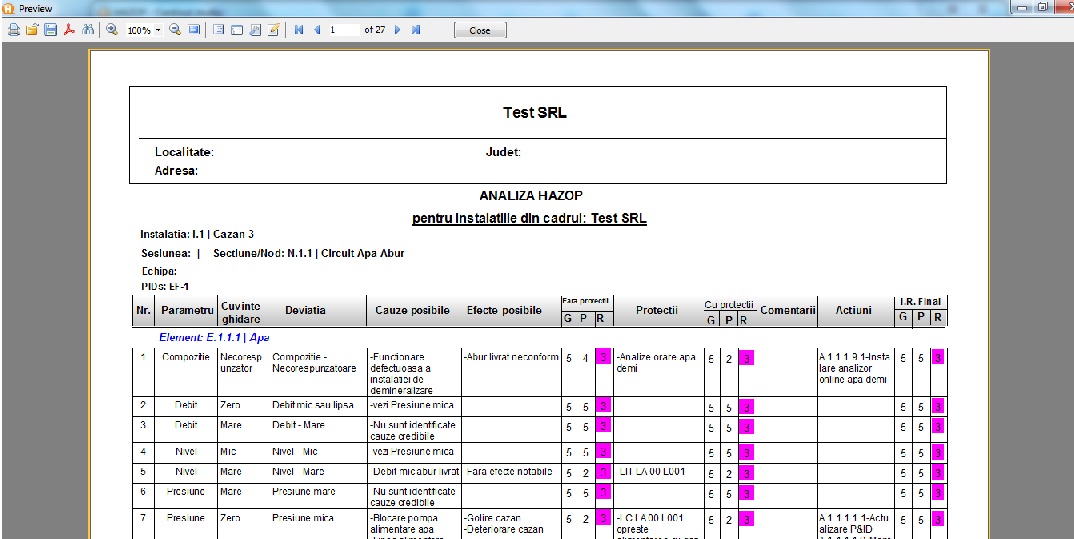Click 'Debit mic sau lipsa' deviation cell
The width and height of the screenshot is (1074, 539).
tap(312, 405)
